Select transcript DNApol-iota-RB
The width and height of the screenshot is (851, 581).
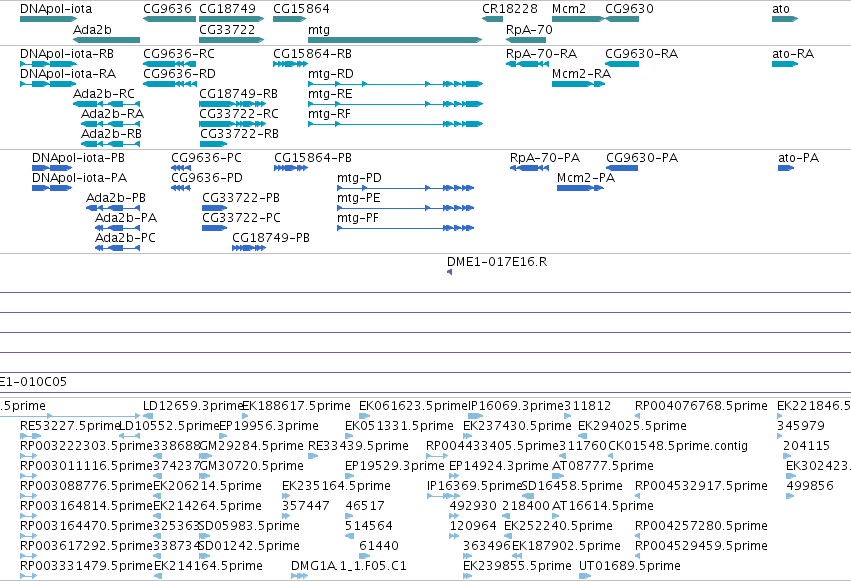[48, 64]
